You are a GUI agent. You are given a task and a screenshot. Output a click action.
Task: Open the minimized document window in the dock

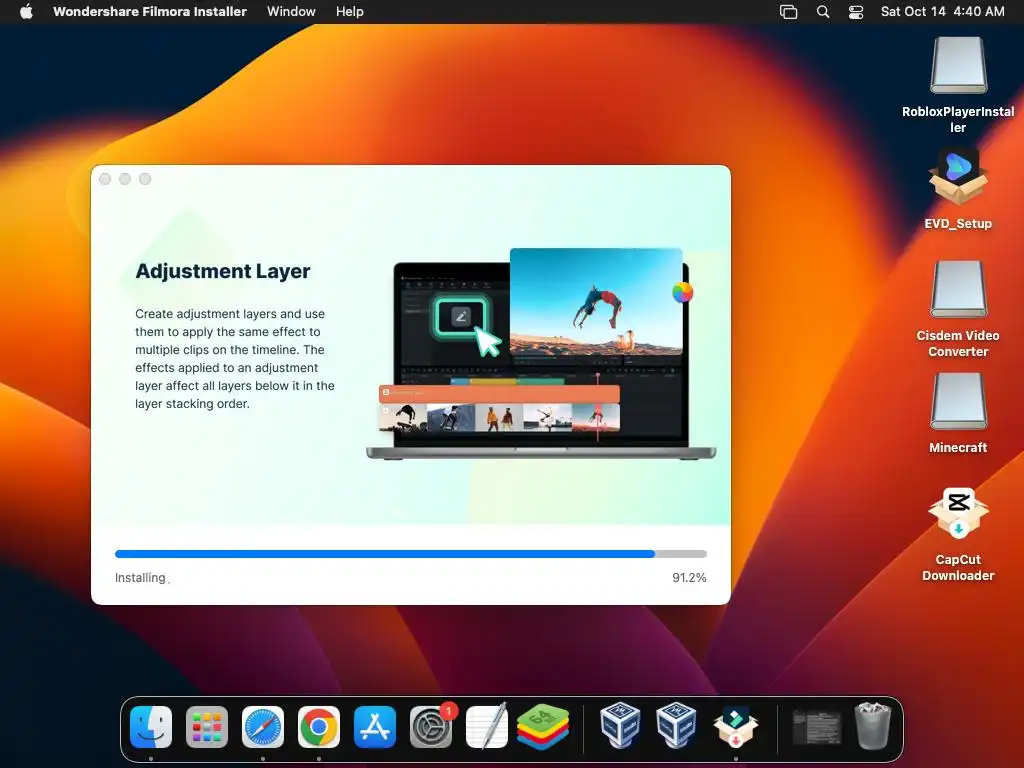[x=816, y=727]
